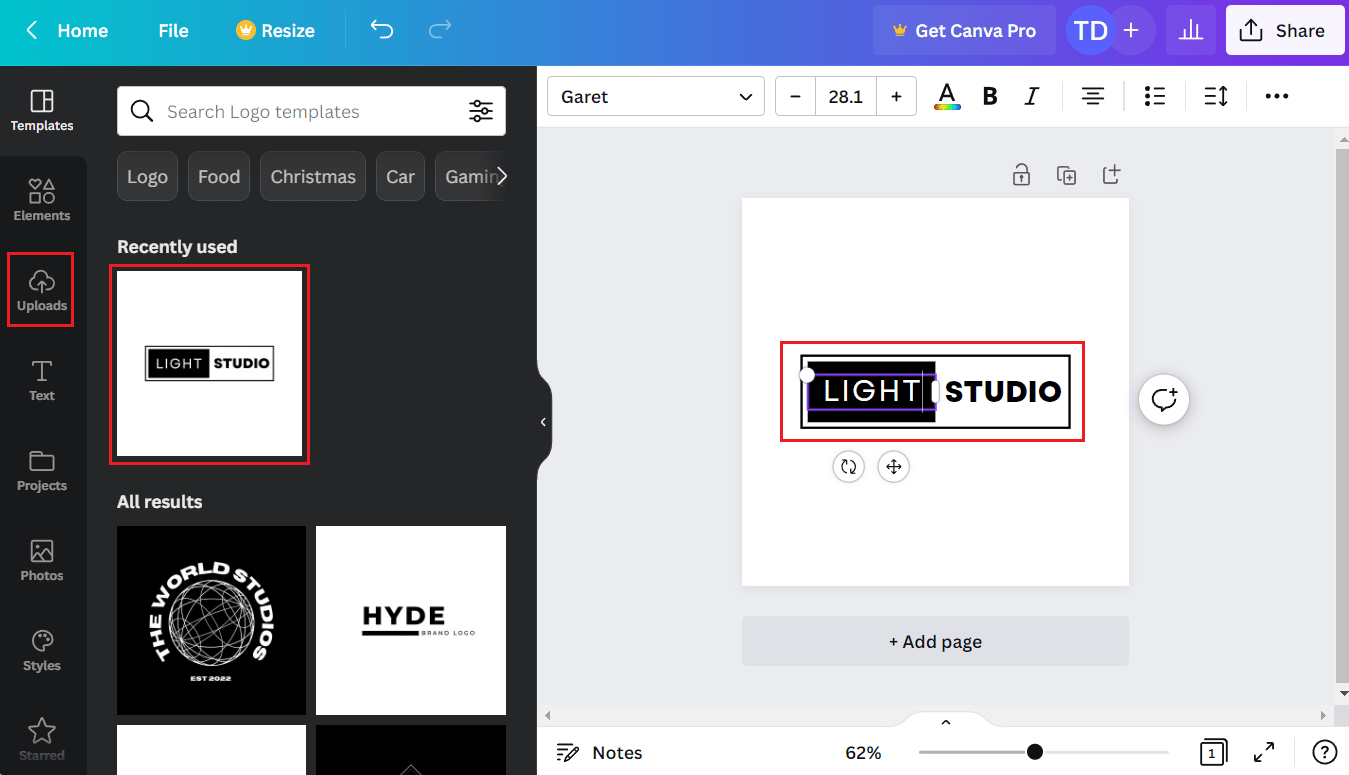The width and height of the screenshot is (1349, 775).
Task: Collapse the side panel with arrow handle
Action: coord(543,422)
